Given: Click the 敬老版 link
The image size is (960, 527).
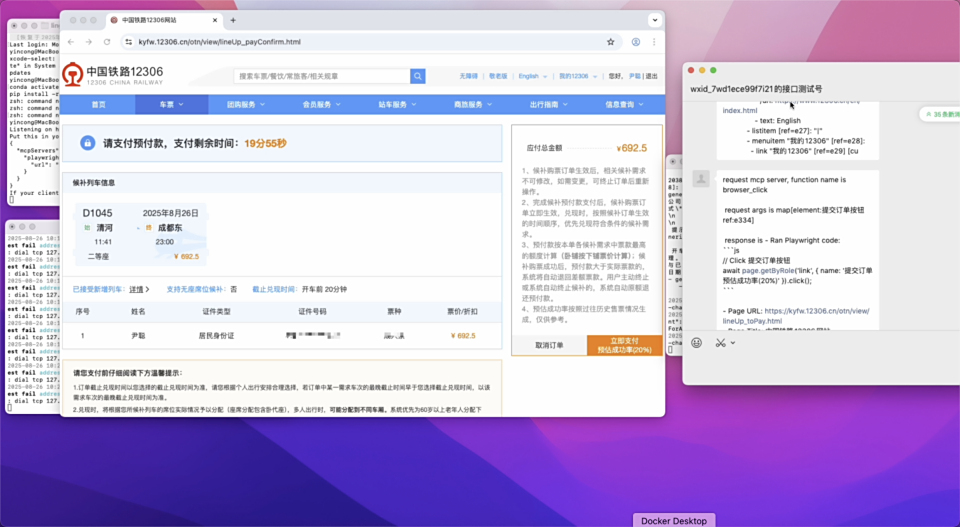Looking at the screenshot, I should [498, 77].
